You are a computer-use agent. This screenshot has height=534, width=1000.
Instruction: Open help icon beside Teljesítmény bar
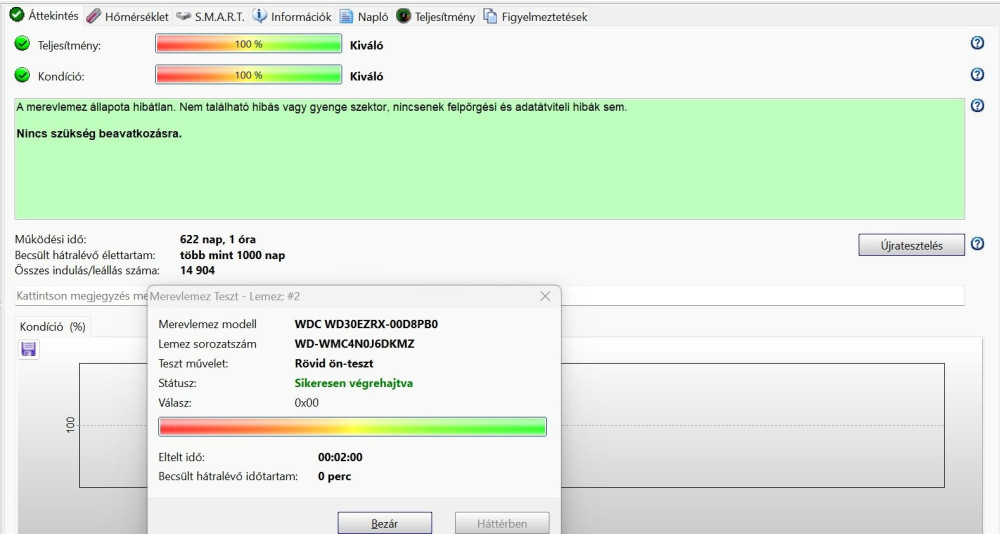click(977, 43)
